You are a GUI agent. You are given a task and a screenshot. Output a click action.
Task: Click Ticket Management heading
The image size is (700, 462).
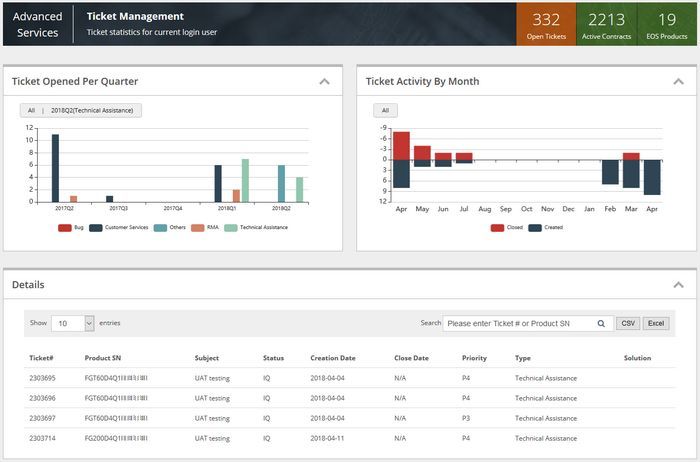pyautogui.click(x=135, y=17)
